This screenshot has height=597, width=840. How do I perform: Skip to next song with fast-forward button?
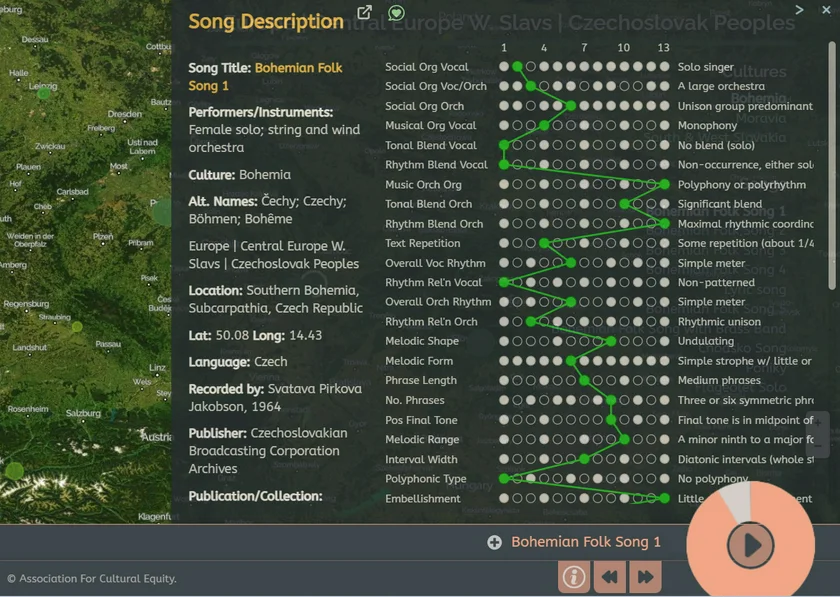tap(645, 577)
